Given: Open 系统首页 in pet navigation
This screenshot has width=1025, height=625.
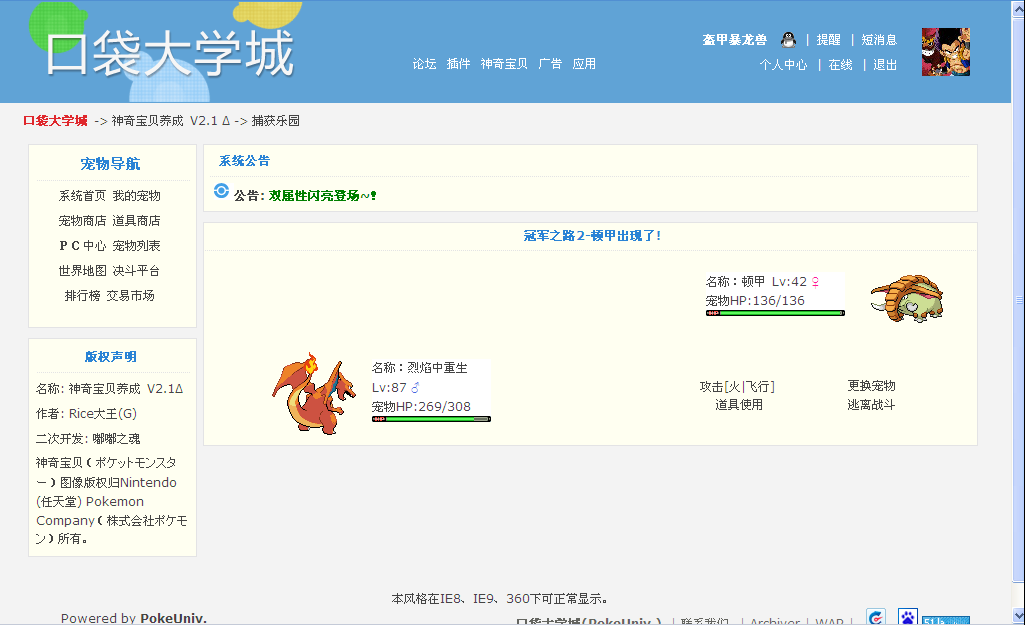Looking at the screenshot, I should click(82, 196).
